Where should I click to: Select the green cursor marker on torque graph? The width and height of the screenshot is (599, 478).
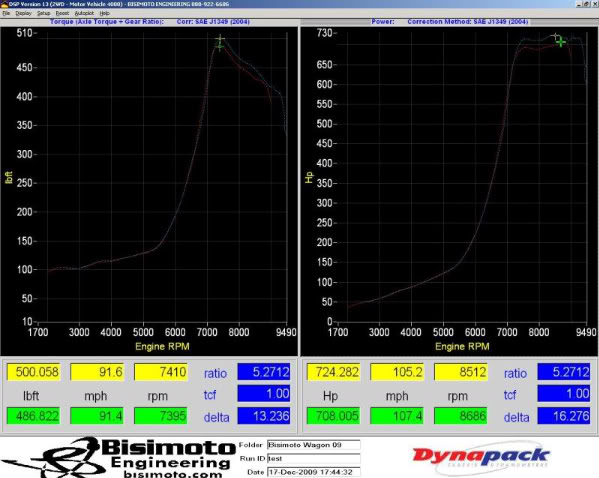[x=220, y=47]
